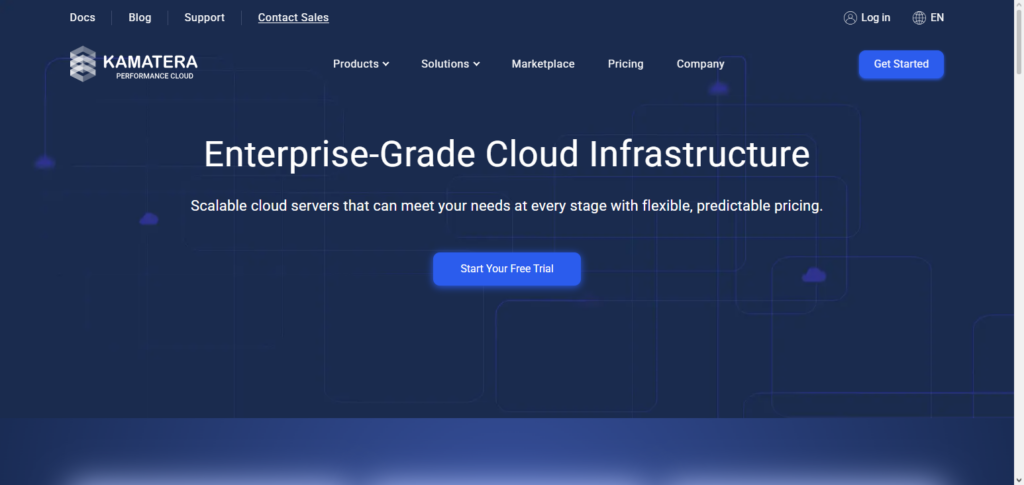The width and height of the screenshot is (1024, 485).
Task: Click the user profile icon beside Log in
Action: coord(850,18)
